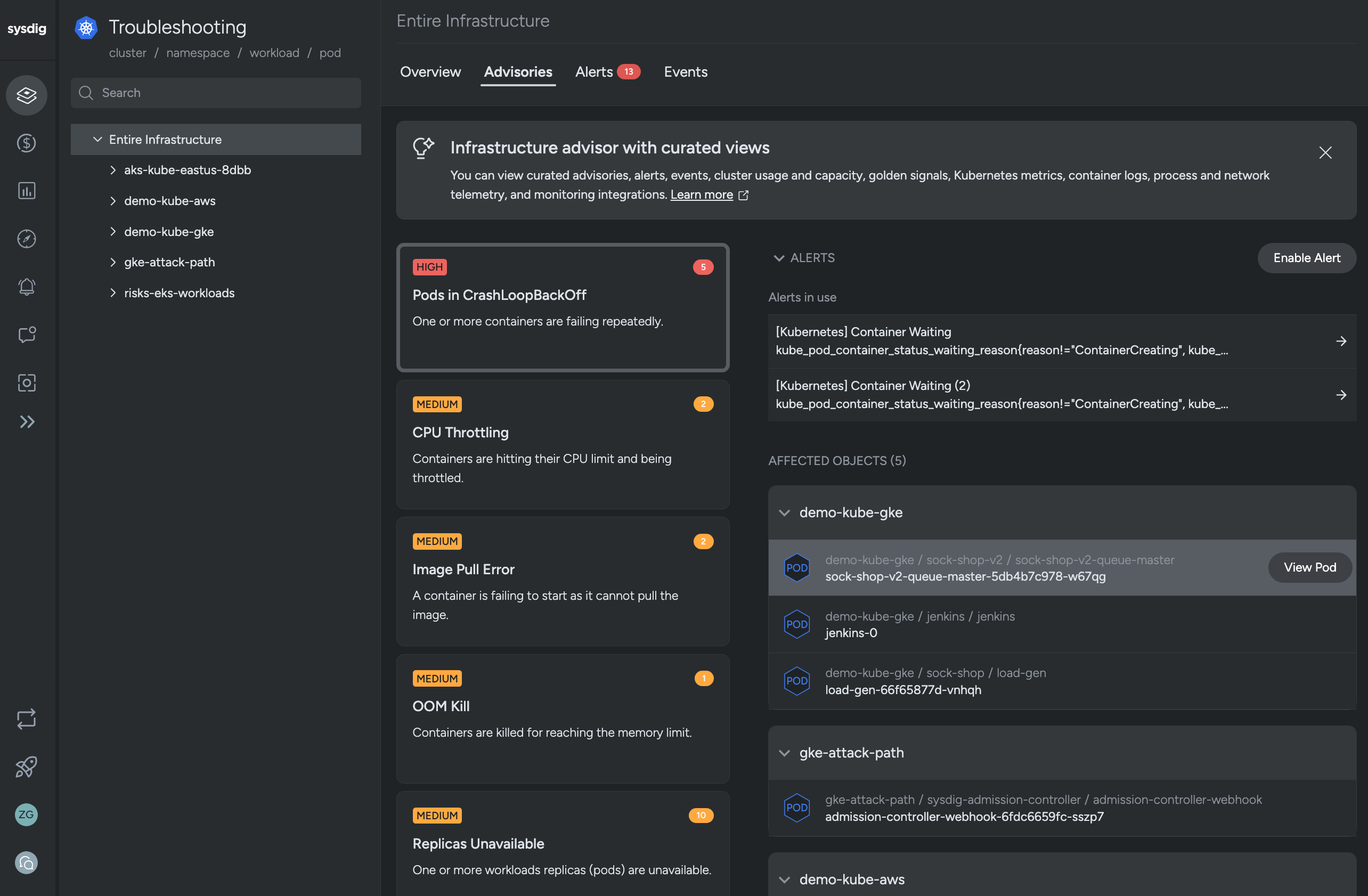The image size is (1368, 896).
Task: Expand aks-kube-eastus-8dbb cluster chevron
Action: 112,170
